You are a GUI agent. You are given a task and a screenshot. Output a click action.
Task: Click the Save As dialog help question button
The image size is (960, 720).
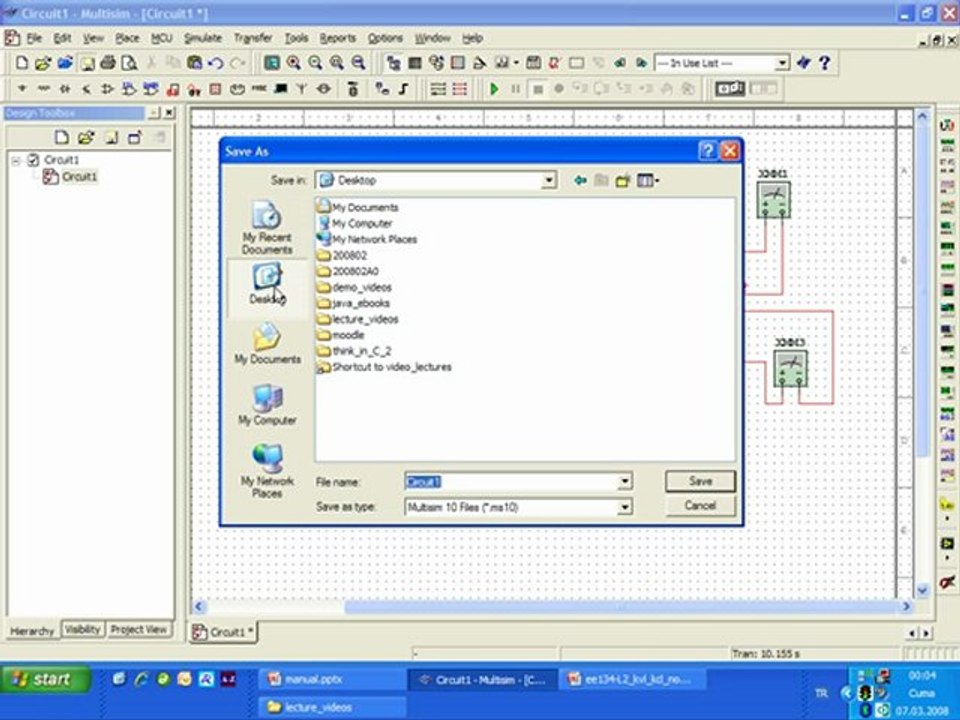[x=707, y=151]
